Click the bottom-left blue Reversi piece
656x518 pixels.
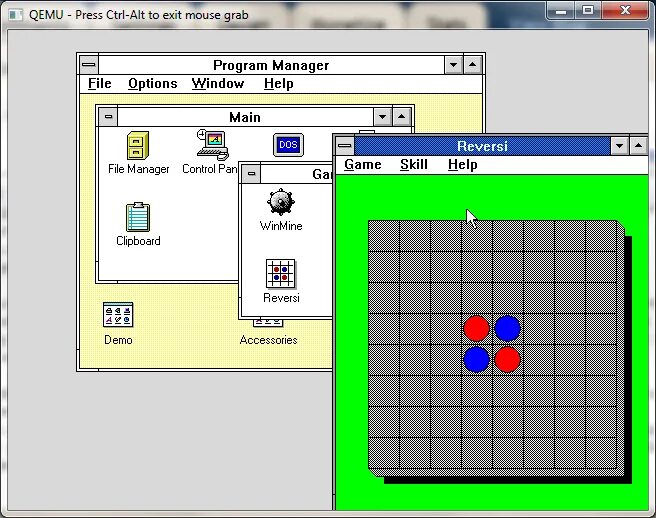tap(477, 359)
